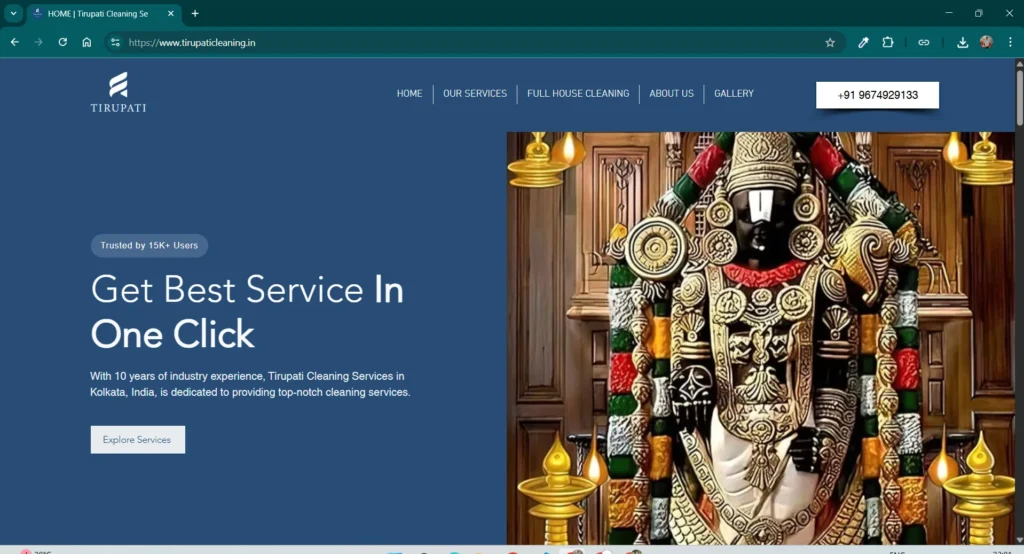Restore down the browser window
This screenshot has height=554, width=1024.
coord(978,13)
